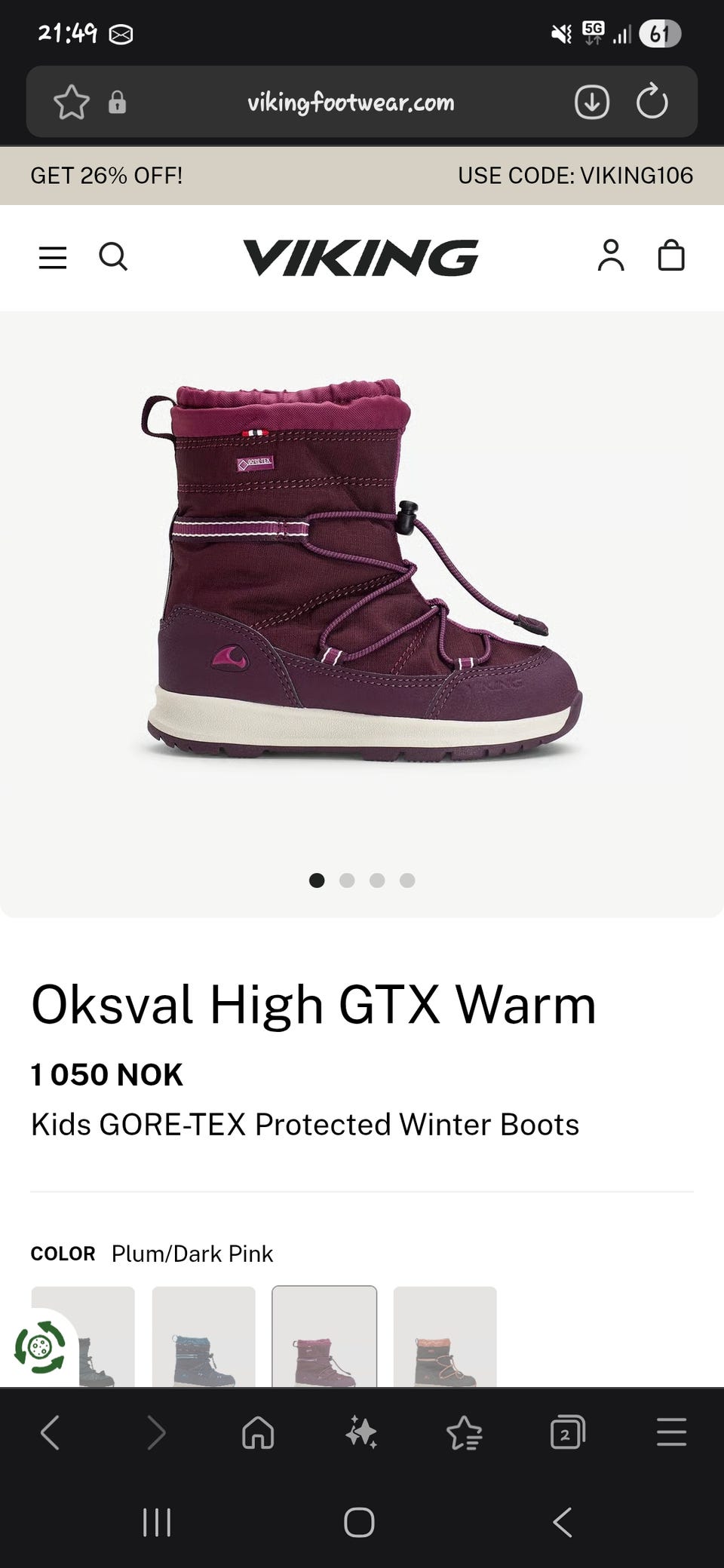Tap the vikingfootwear.com address bar
The height and width of the screenshot is (1568, 724).
(351, 102)
